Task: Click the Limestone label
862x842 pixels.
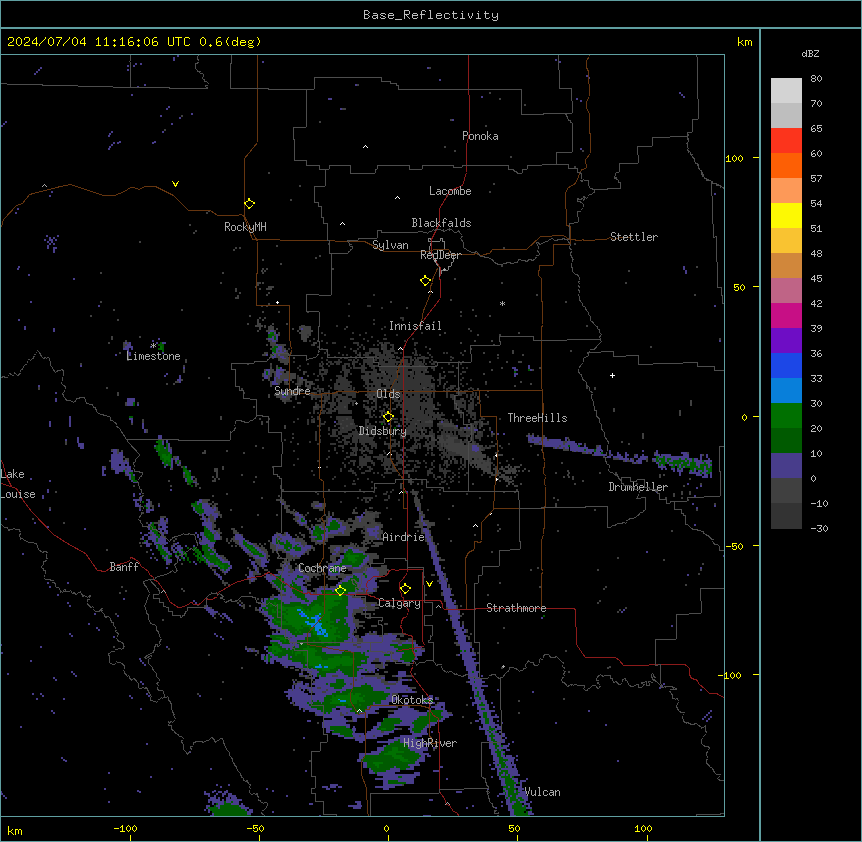Action: [153, 356]
